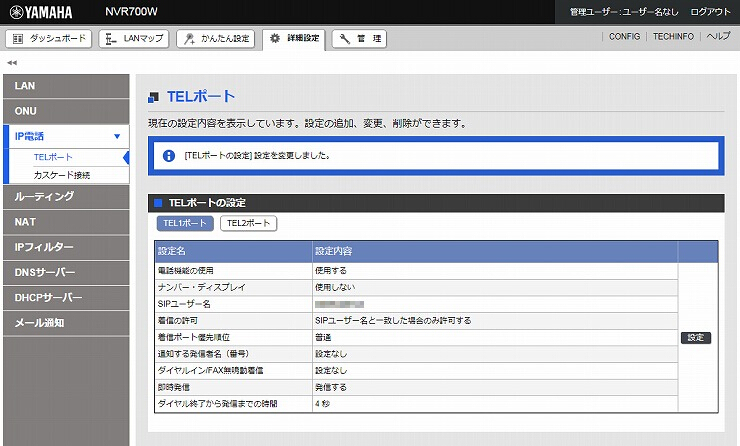Open the IPフィルター sidebar menu
The image size is (740, 446).
tap(66, 247)
